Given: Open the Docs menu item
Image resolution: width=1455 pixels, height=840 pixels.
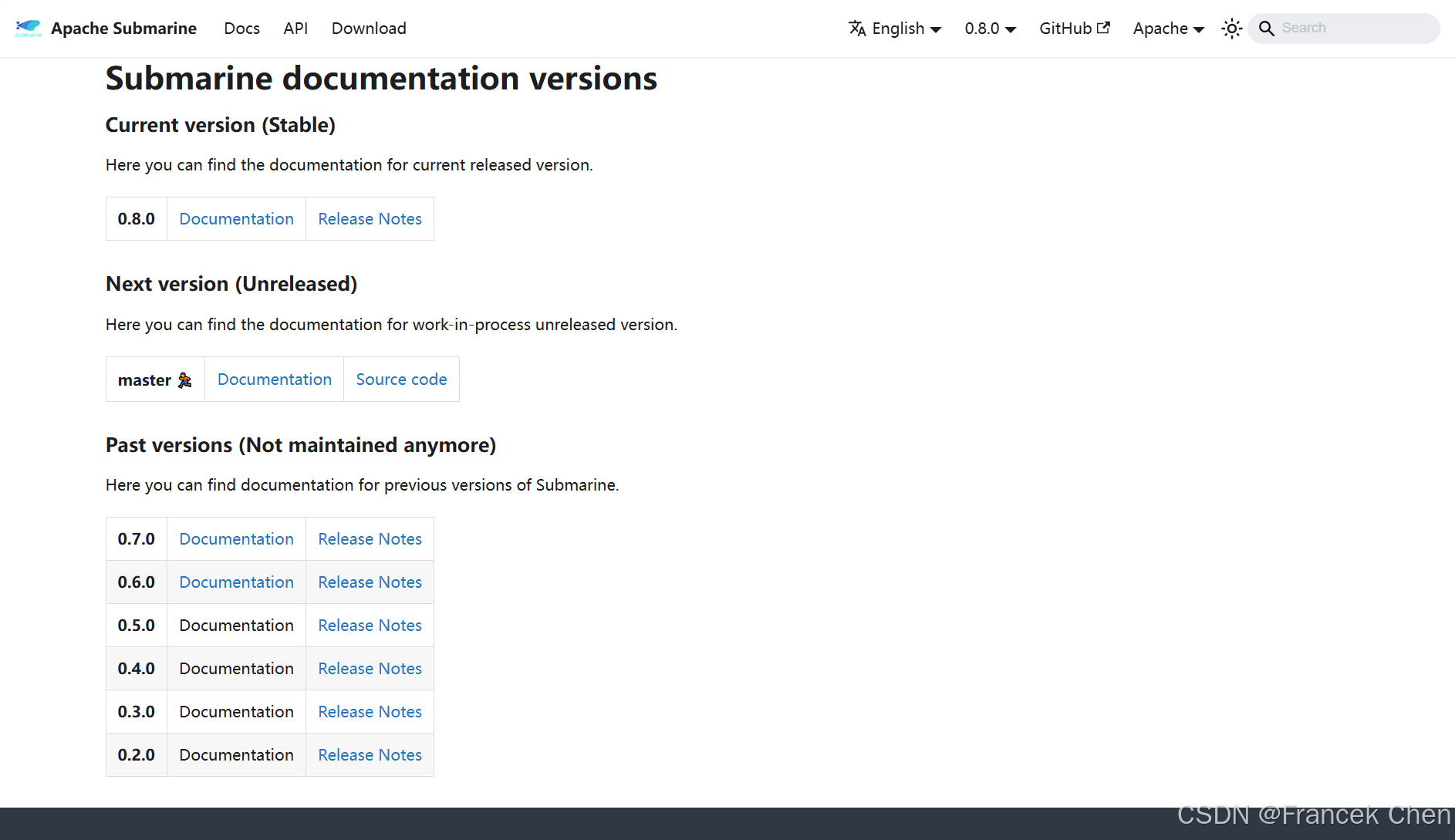Looking at the screenshot, I should point(241,29).
